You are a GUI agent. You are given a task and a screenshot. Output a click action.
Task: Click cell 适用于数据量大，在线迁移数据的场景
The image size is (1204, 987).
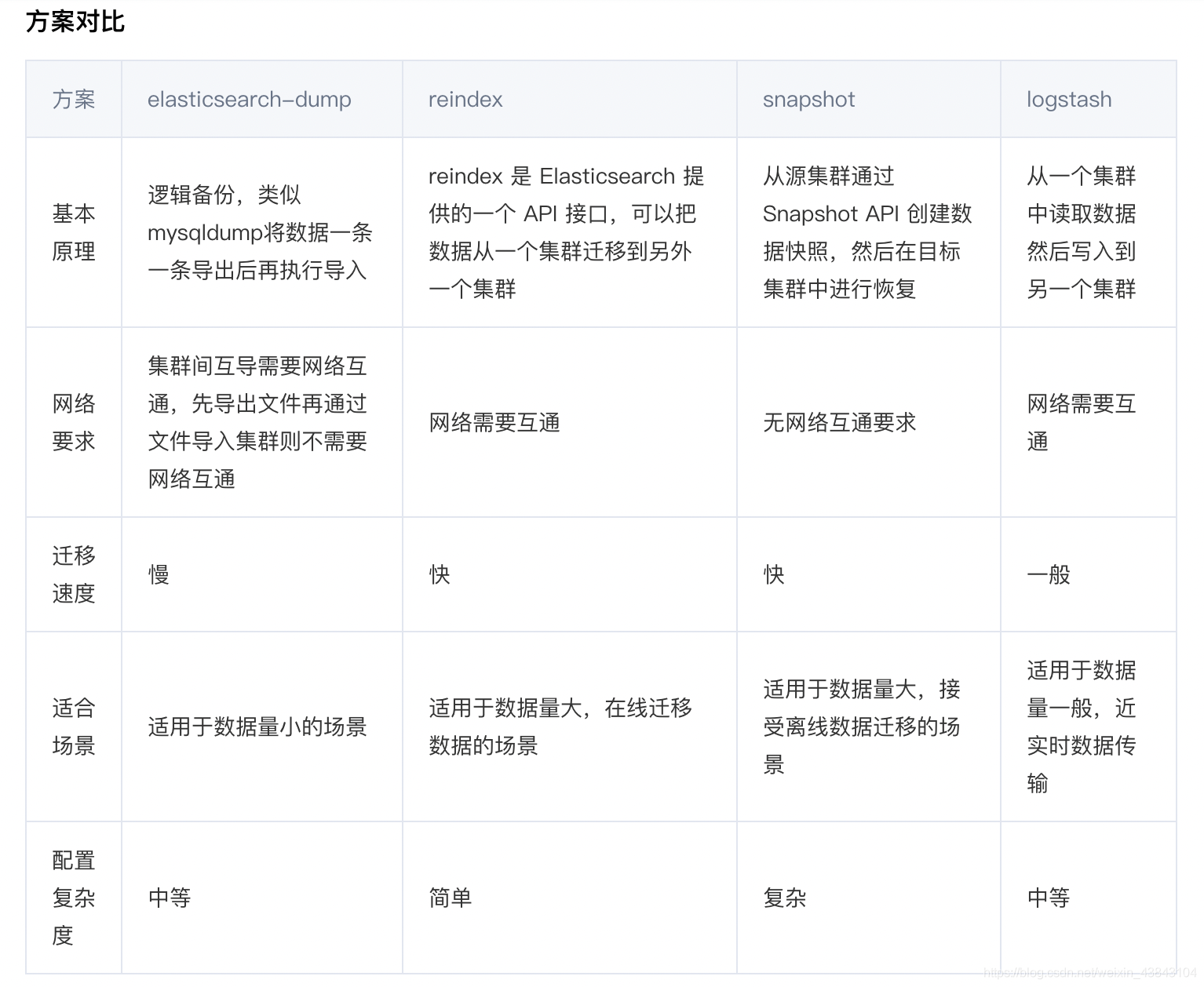570,727
